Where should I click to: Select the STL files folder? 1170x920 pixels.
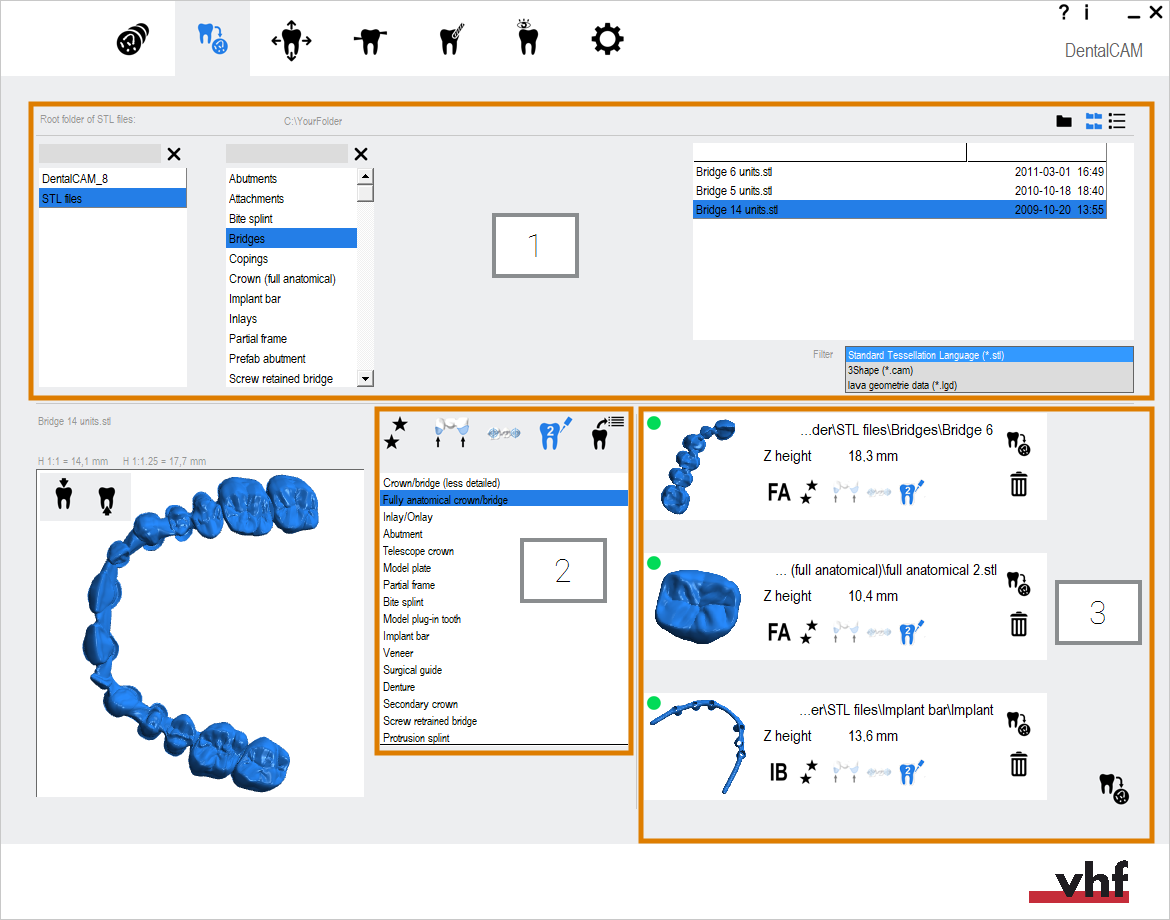pyautogui.click(x=113, y=198)
